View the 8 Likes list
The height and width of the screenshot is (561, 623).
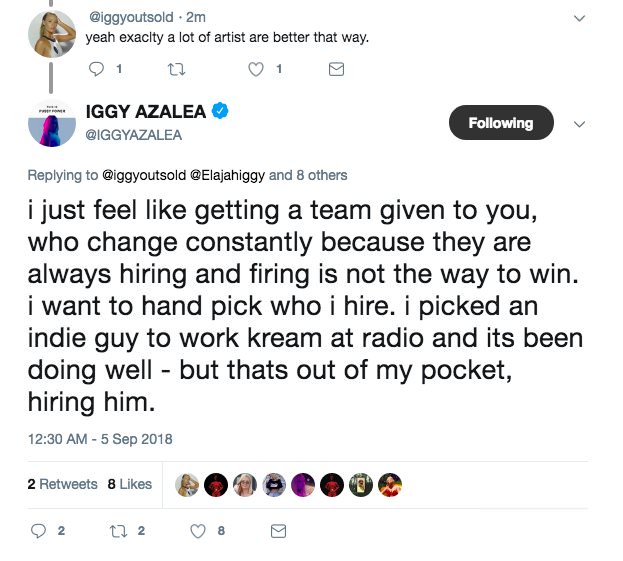click(129, 484)
